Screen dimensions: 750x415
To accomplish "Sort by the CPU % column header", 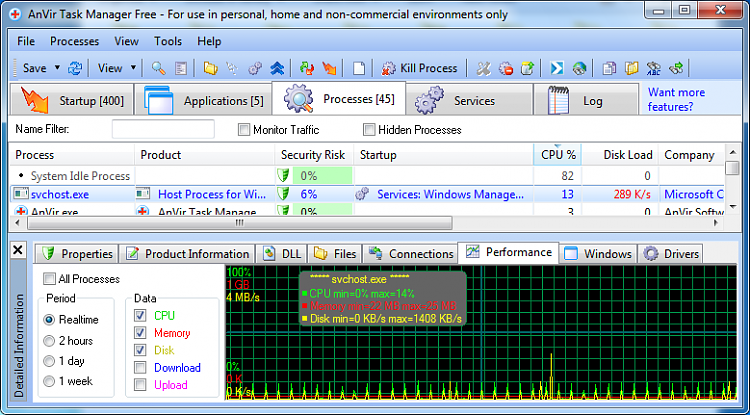I will click(x=557, y=155).
